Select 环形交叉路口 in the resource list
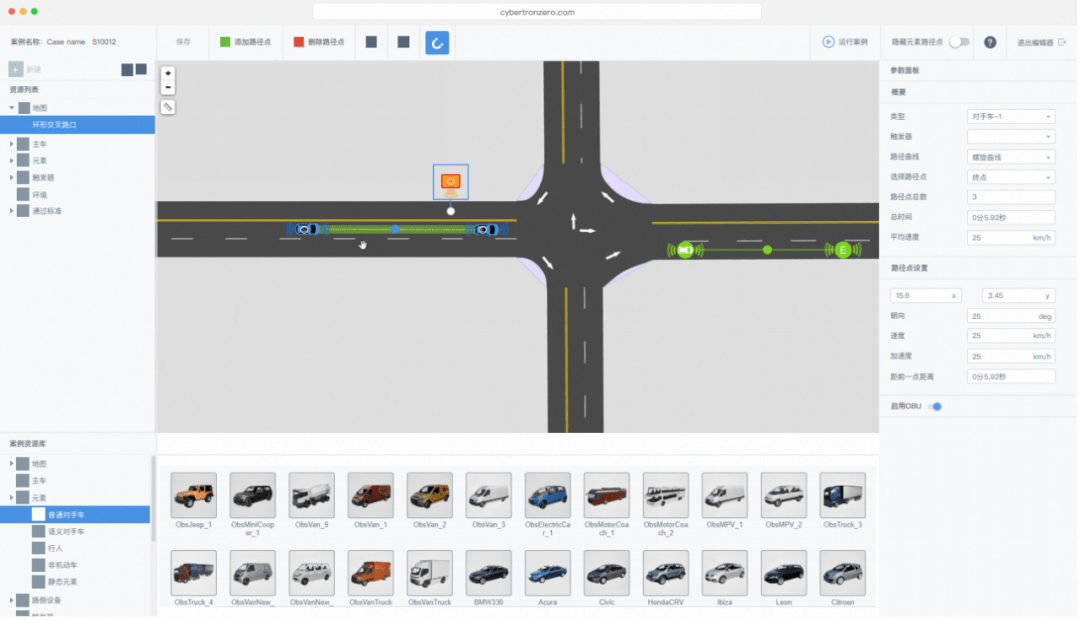The height and width of the screenshot is (621, 1080). click(x=55, y=125)
